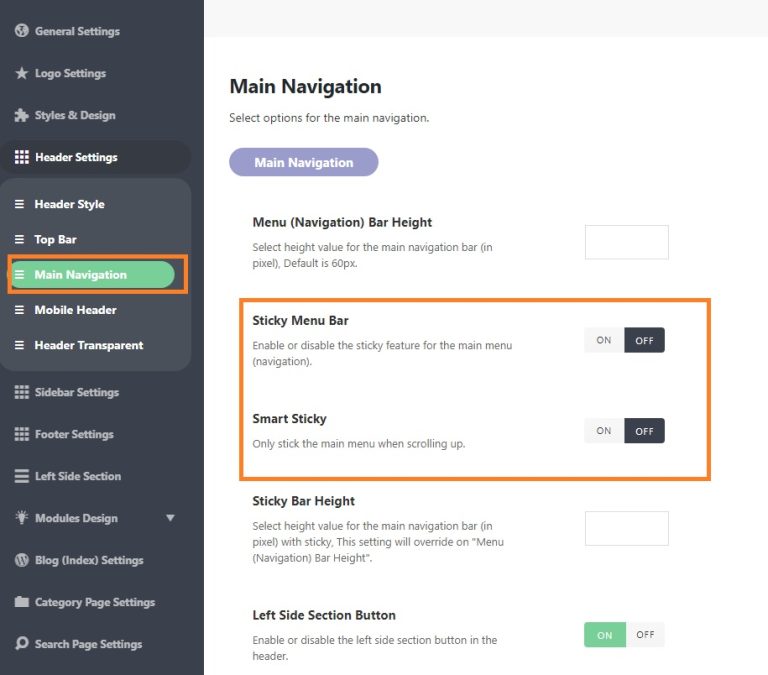Click the purple Main Navigation tab button
The image size is (768, 675).
304,162
